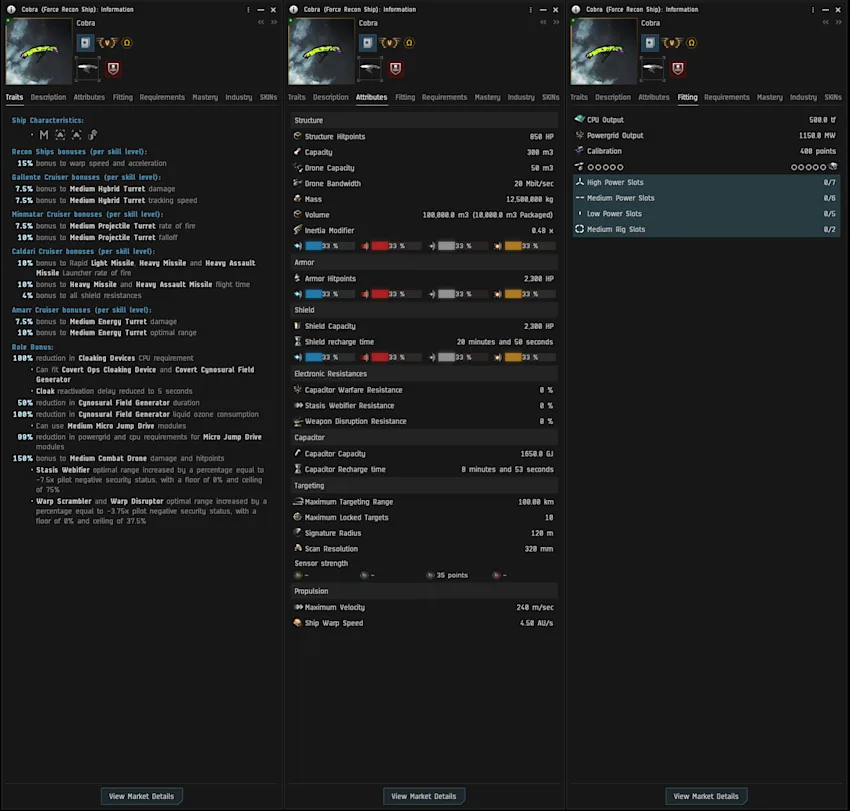Click the forward arrows in middle window
Screen dimensions: 850x811
click(556, 22)
